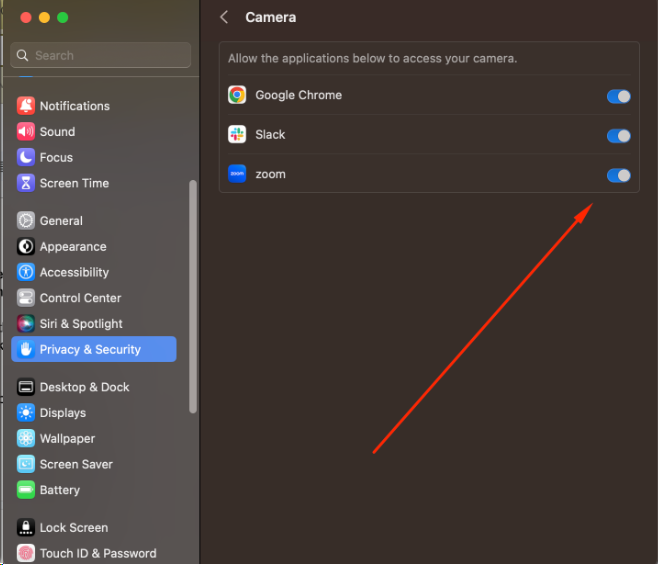Maximize window with the green button
Image resolution: width=658 pixels, height=565 pixels.
[63, 18]
